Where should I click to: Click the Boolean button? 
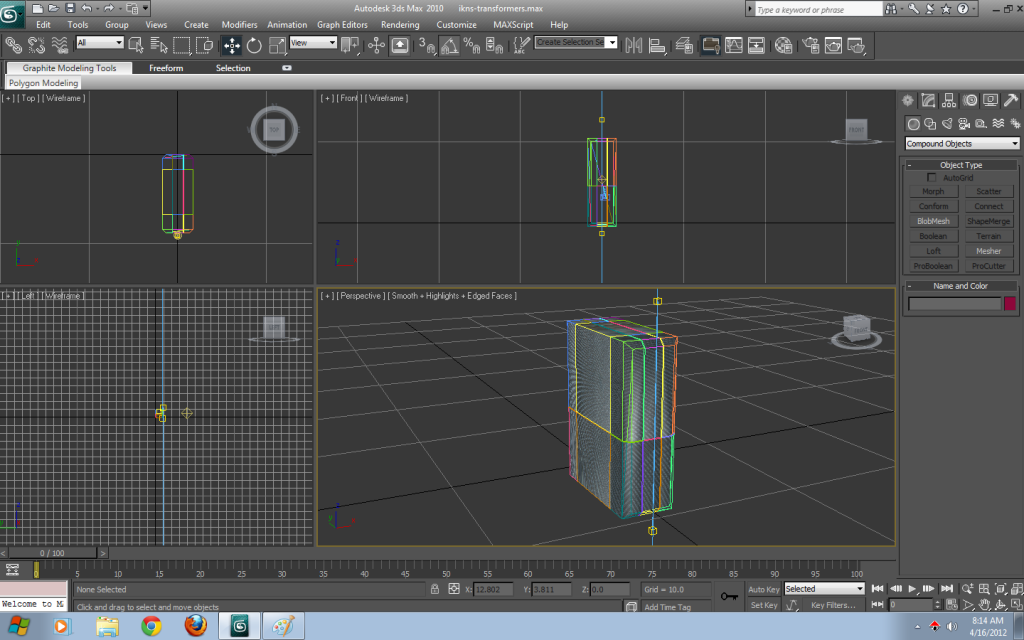pos(932,235)
